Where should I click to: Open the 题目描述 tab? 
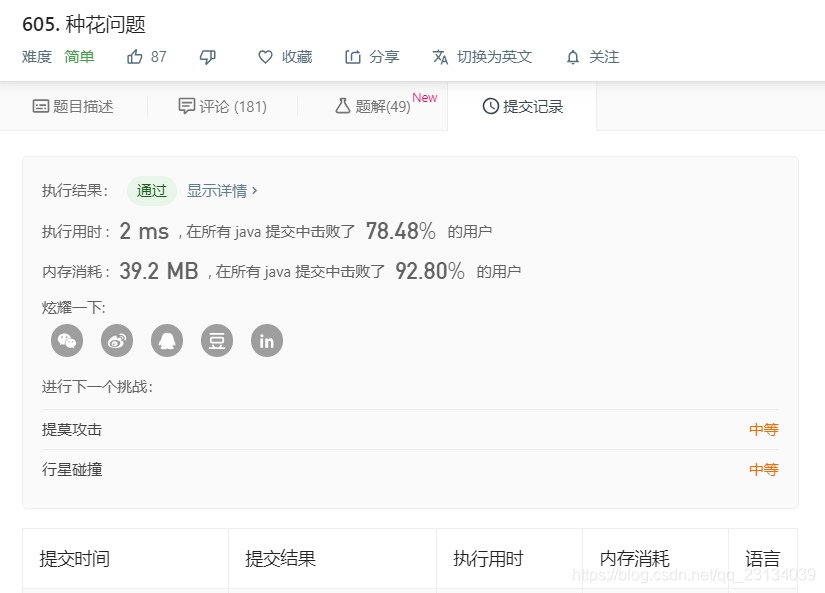(x=73, y=106)
